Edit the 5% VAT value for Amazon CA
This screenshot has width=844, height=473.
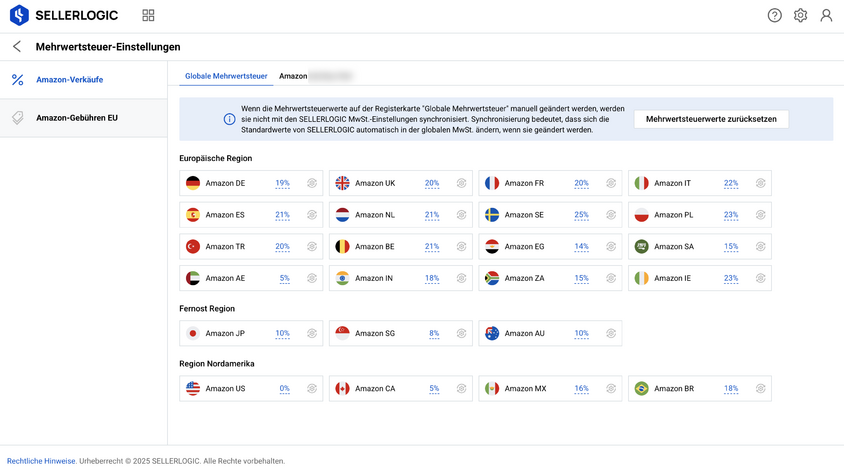tap(434, 389)
